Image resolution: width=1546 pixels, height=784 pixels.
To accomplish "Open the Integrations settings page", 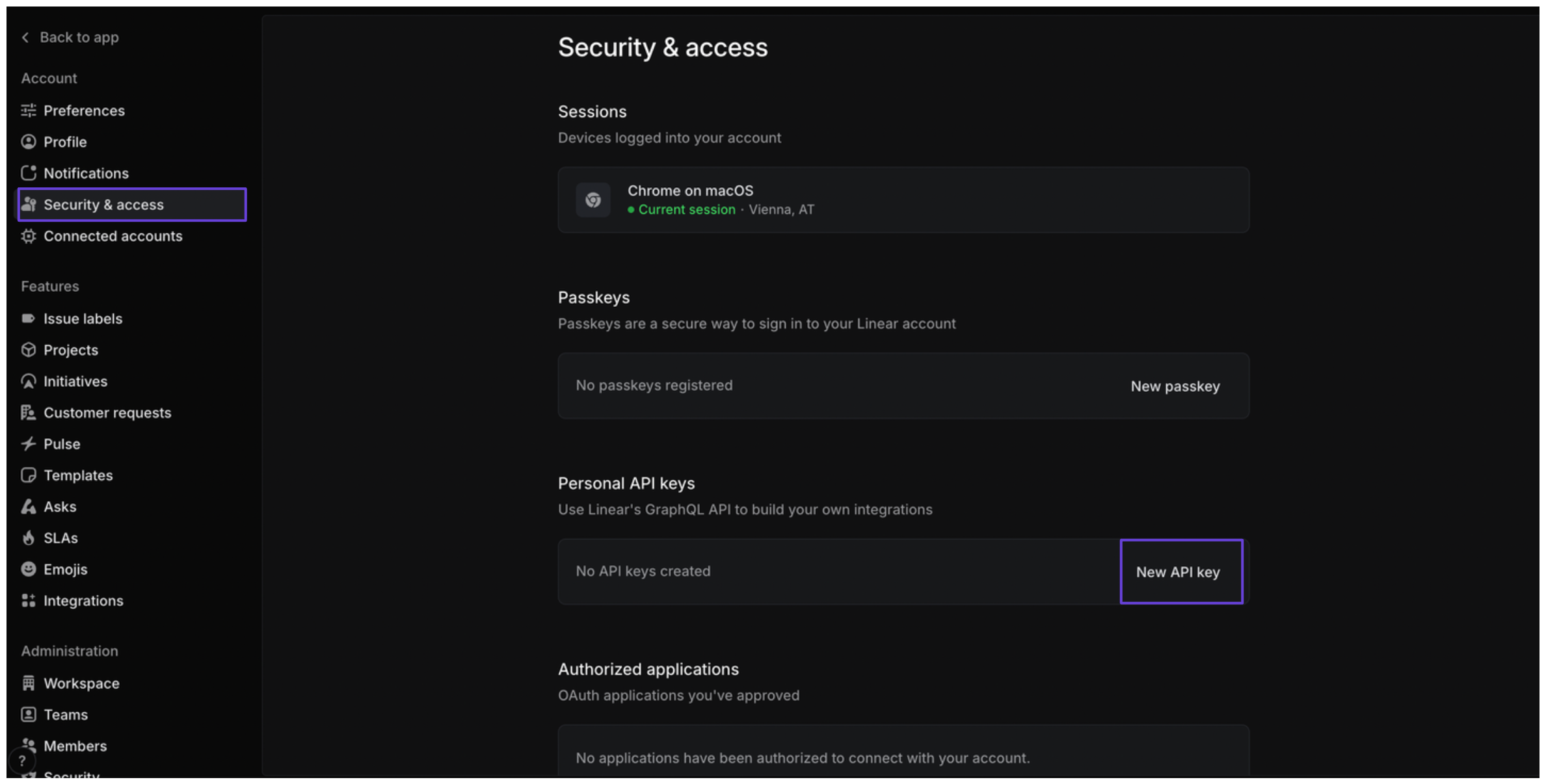I will pos(83,601).
